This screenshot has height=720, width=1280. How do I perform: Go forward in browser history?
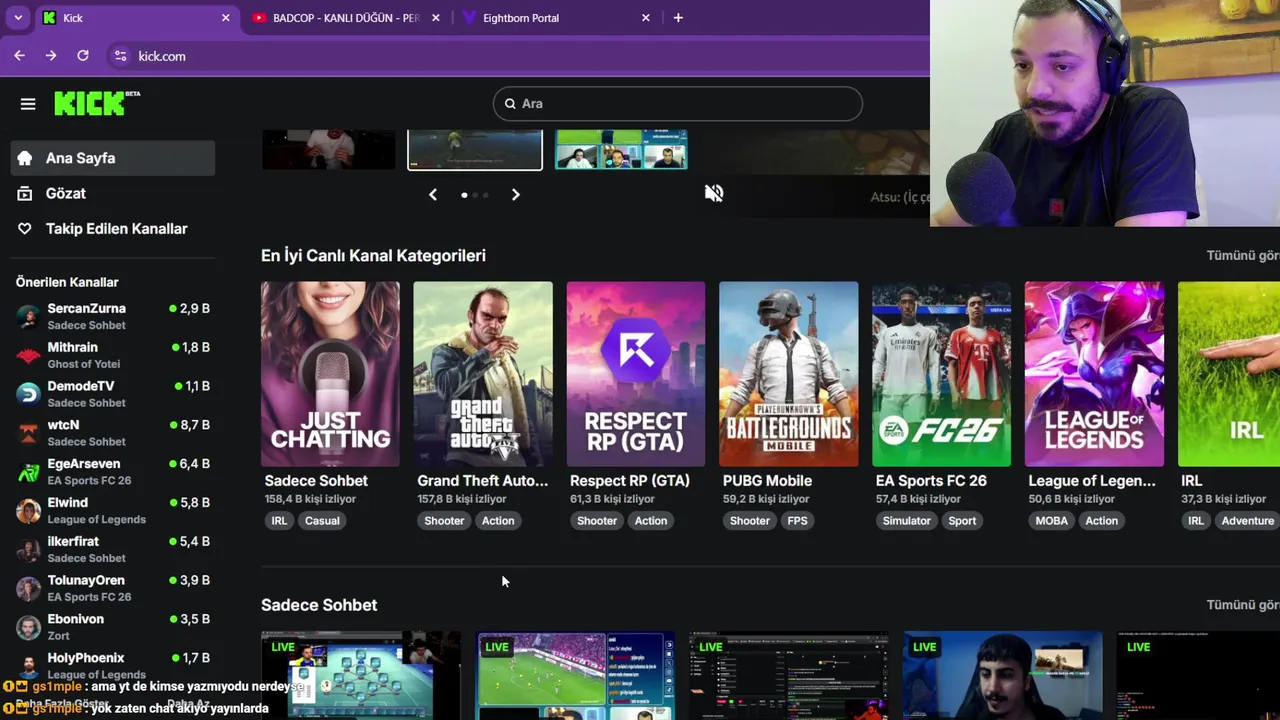pyautogui.click(x=51, y=56)
